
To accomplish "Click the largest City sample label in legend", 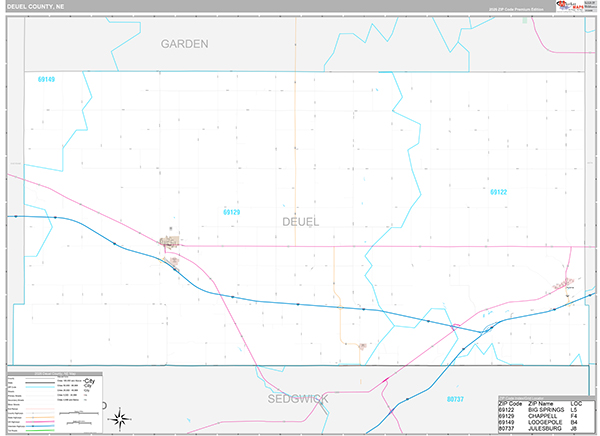I will click(x=90, y=381).
